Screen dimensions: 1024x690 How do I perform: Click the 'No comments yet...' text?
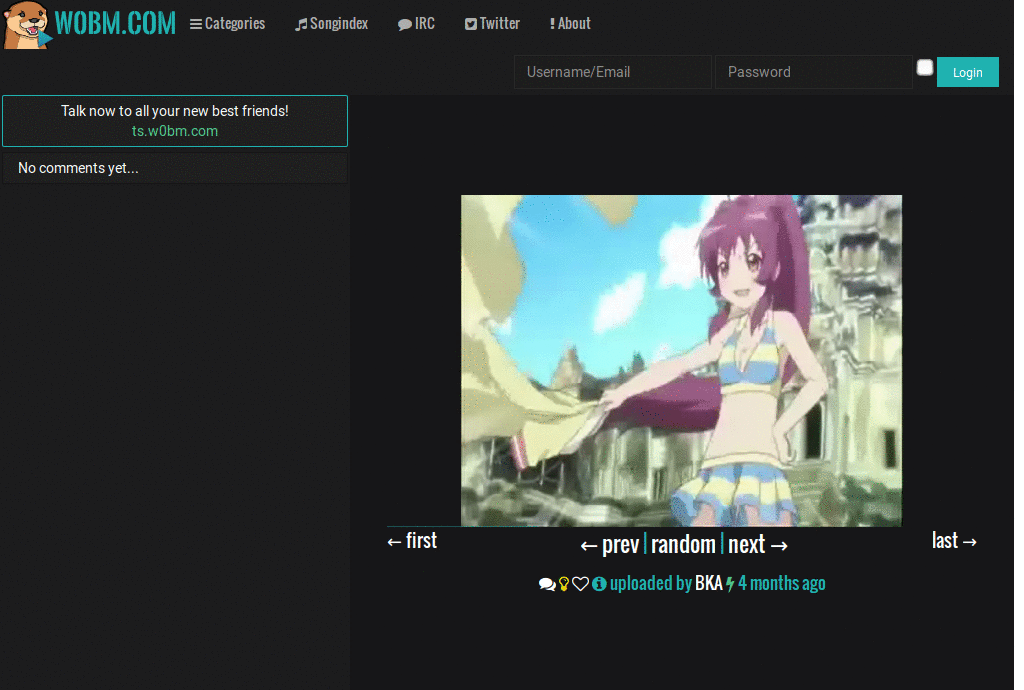pyautogui.click(x=78, y=168)
